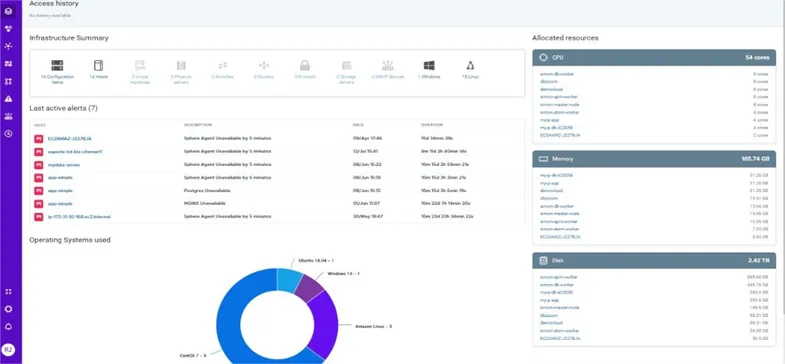Click the NGINX Unavailable alert description
The width and height of the screenshot is (785, 364).
tap(205, 204)
